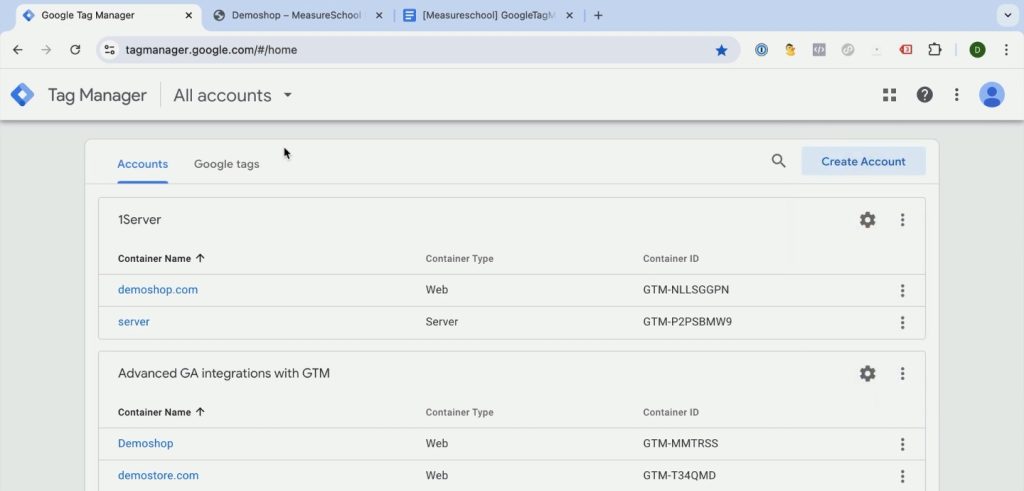Open the demostore.com container

158,475
